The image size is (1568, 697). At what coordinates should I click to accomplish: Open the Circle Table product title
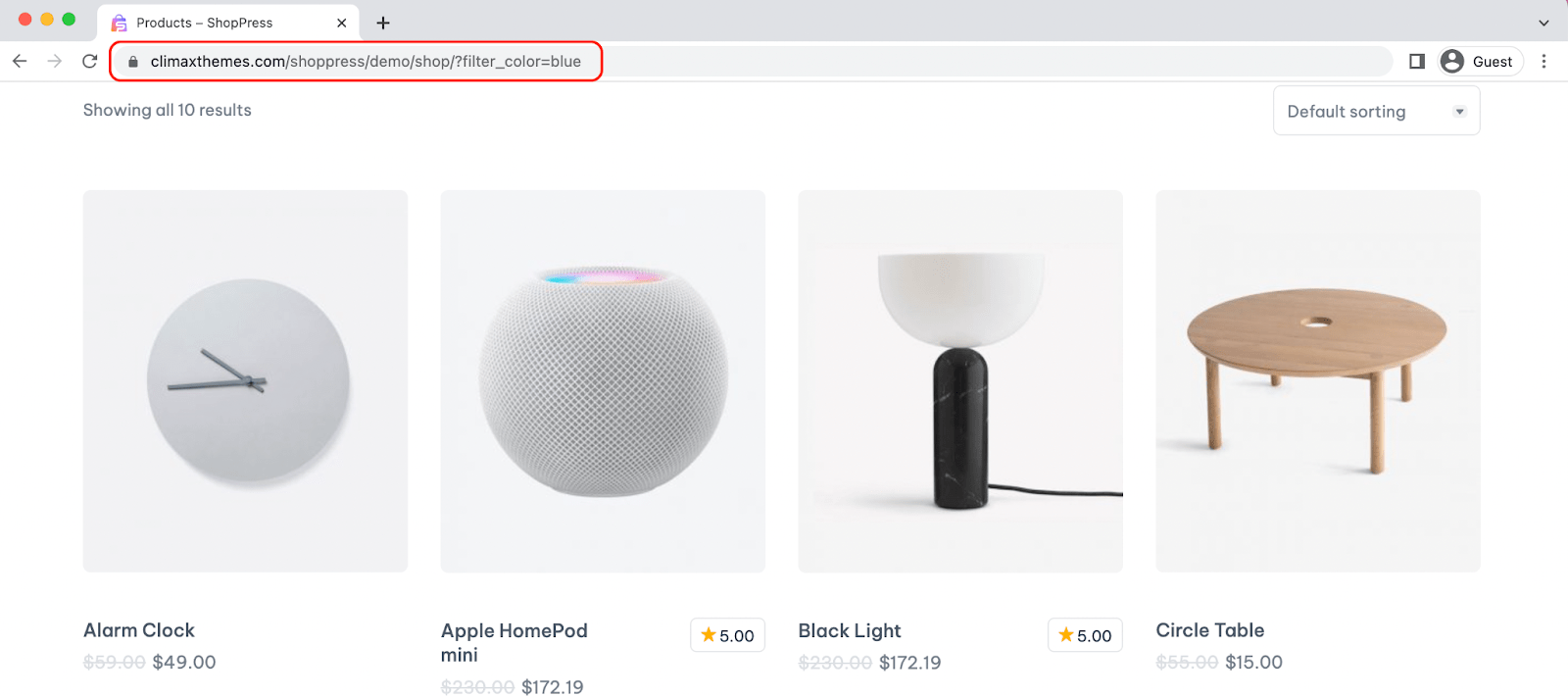tap(1210, 630)
